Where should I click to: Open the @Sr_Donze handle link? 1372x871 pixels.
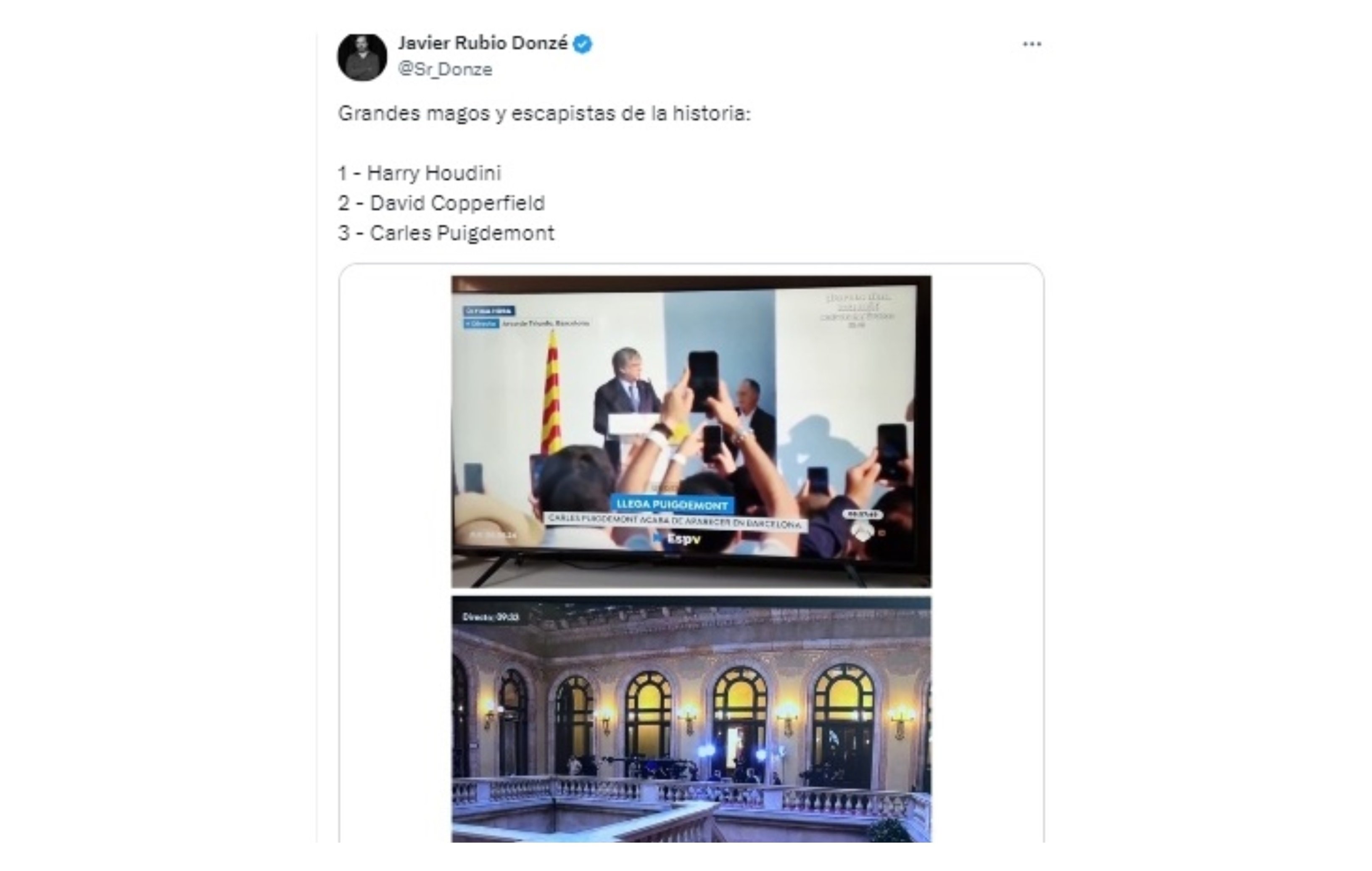coord(445,69)
